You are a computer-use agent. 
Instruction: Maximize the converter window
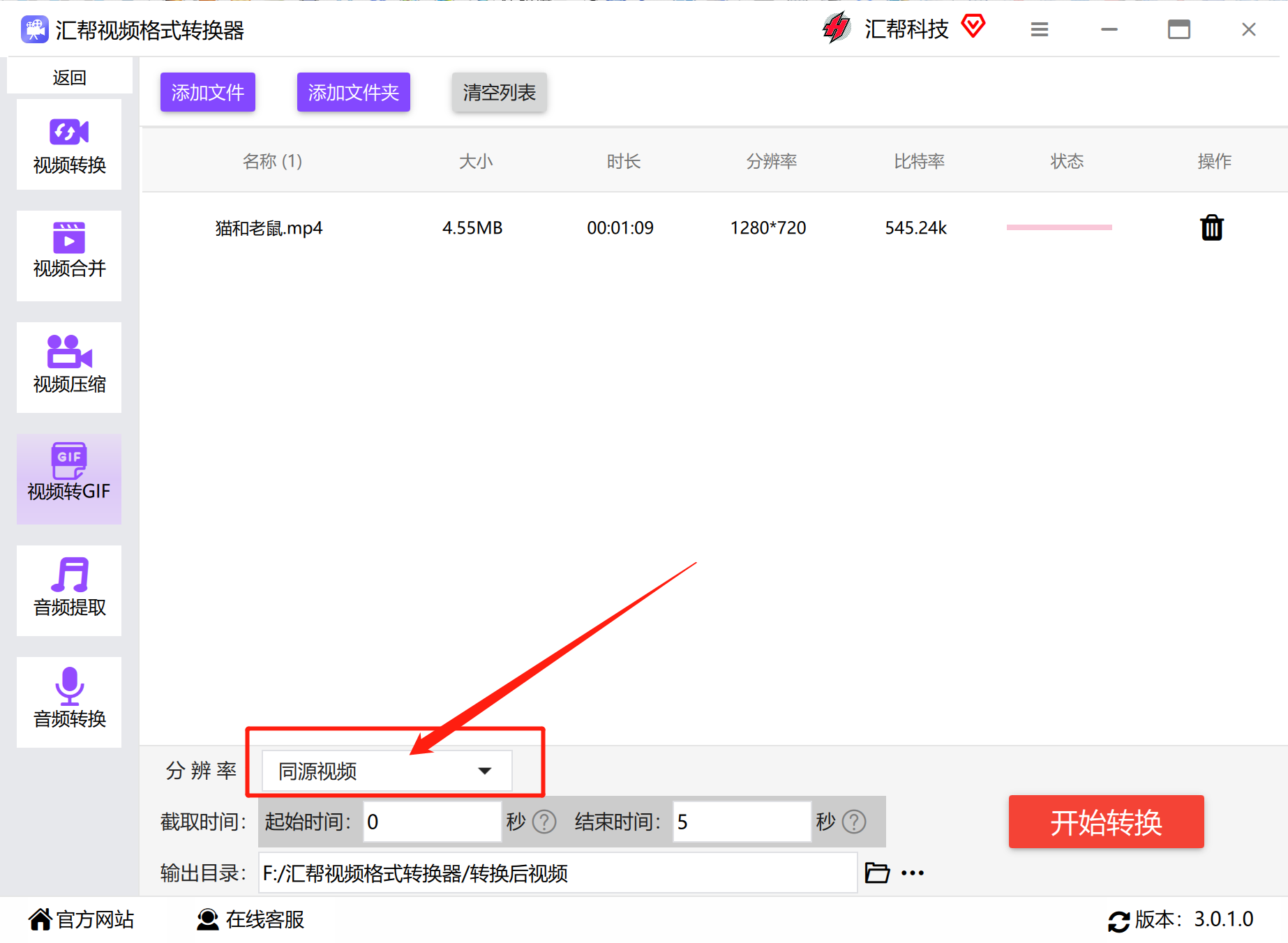pos(1179,29)
